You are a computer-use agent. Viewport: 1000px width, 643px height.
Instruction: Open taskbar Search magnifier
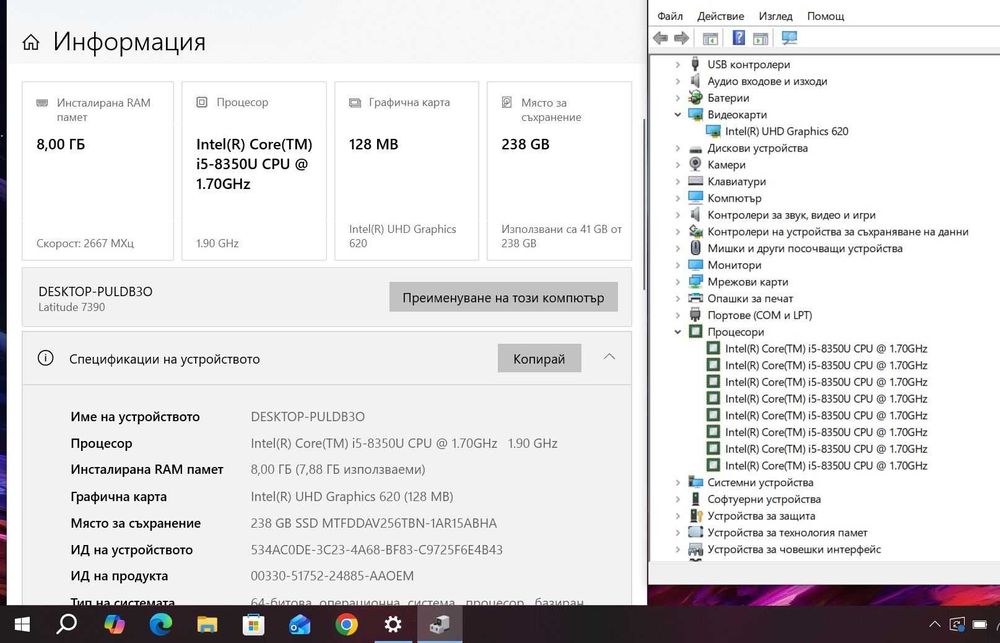coord(66,625)
